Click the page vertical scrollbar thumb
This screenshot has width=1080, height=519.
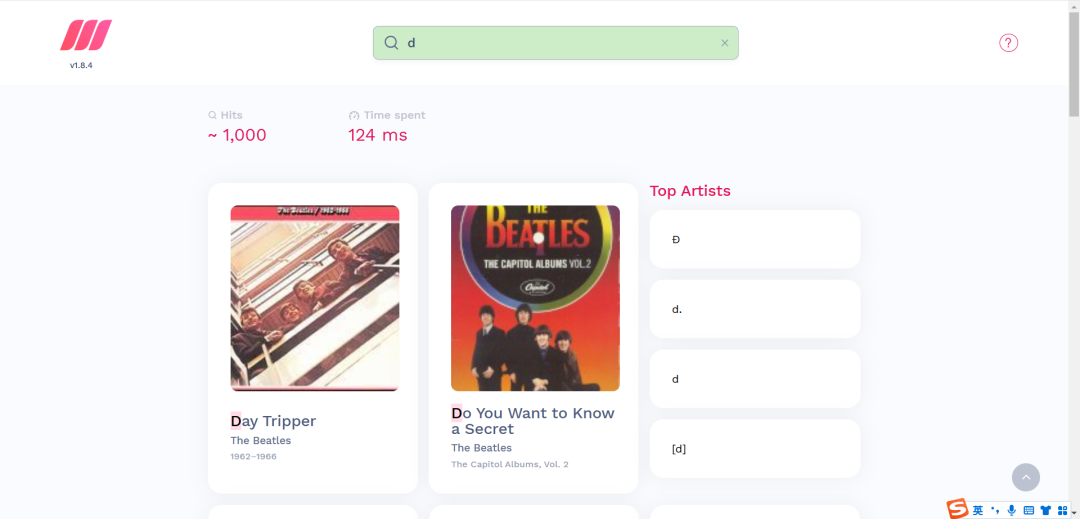pyautogui.click(x=1074, y=63)
